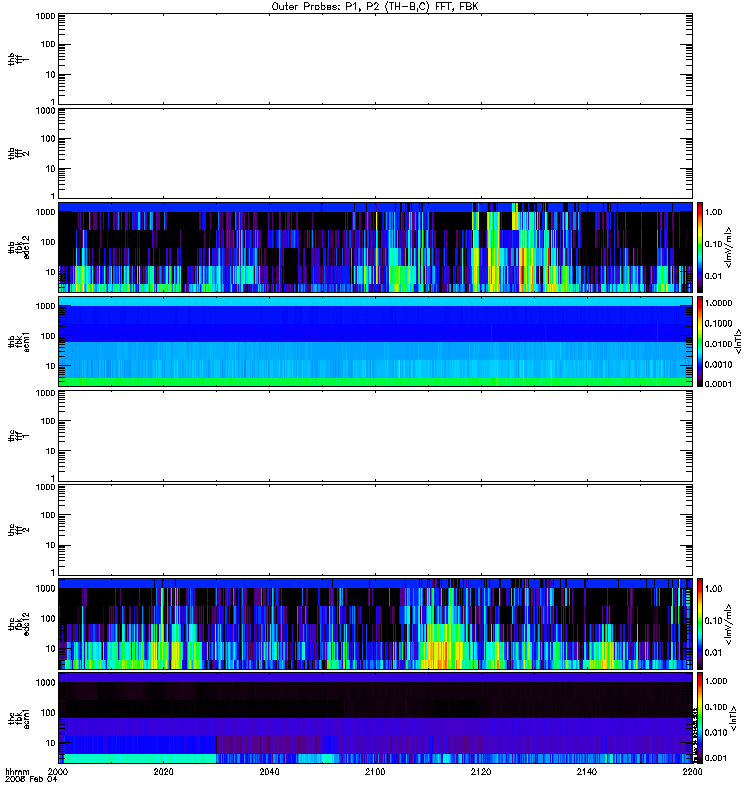Click the 'thb fbk edc12' y-axis label
750x800 pixels.
click(19, 247)
